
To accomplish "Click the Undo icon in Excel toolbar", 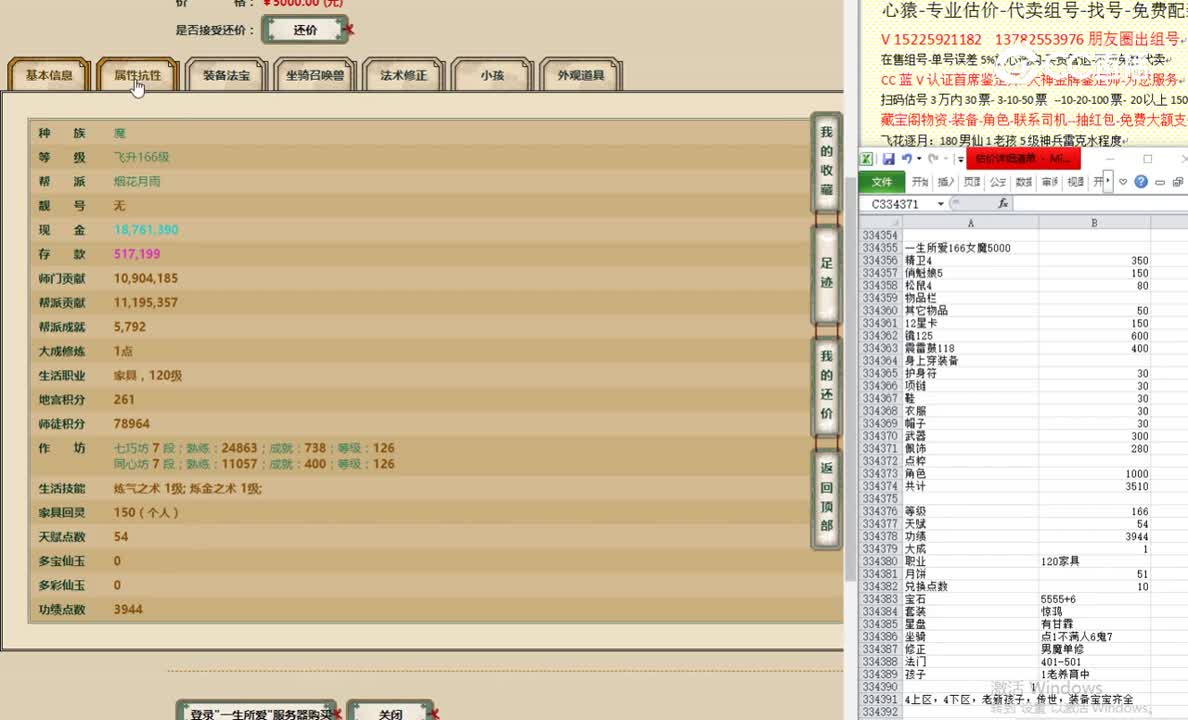I will pos(905,158).
